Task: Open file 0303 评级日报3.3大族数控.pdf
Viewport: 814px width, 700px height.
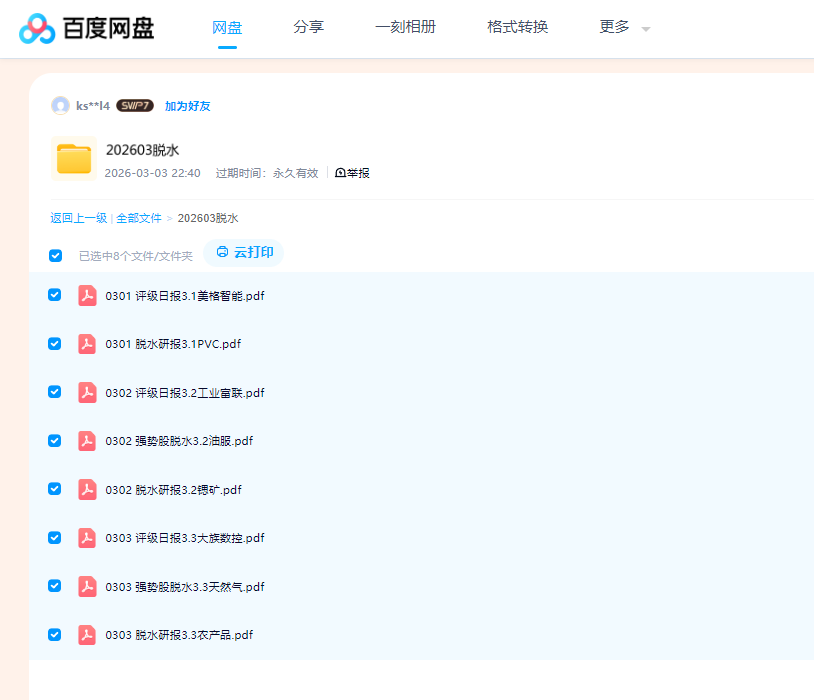Action: (185, 539)
